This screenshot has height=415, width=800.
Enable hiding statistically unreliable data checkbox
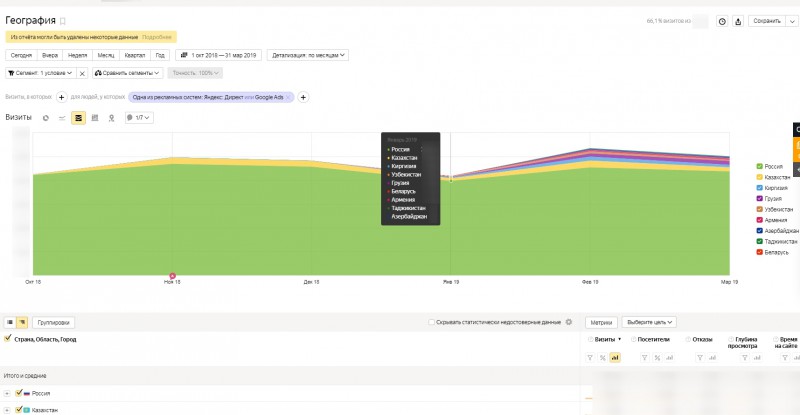[x=431, y=322]
